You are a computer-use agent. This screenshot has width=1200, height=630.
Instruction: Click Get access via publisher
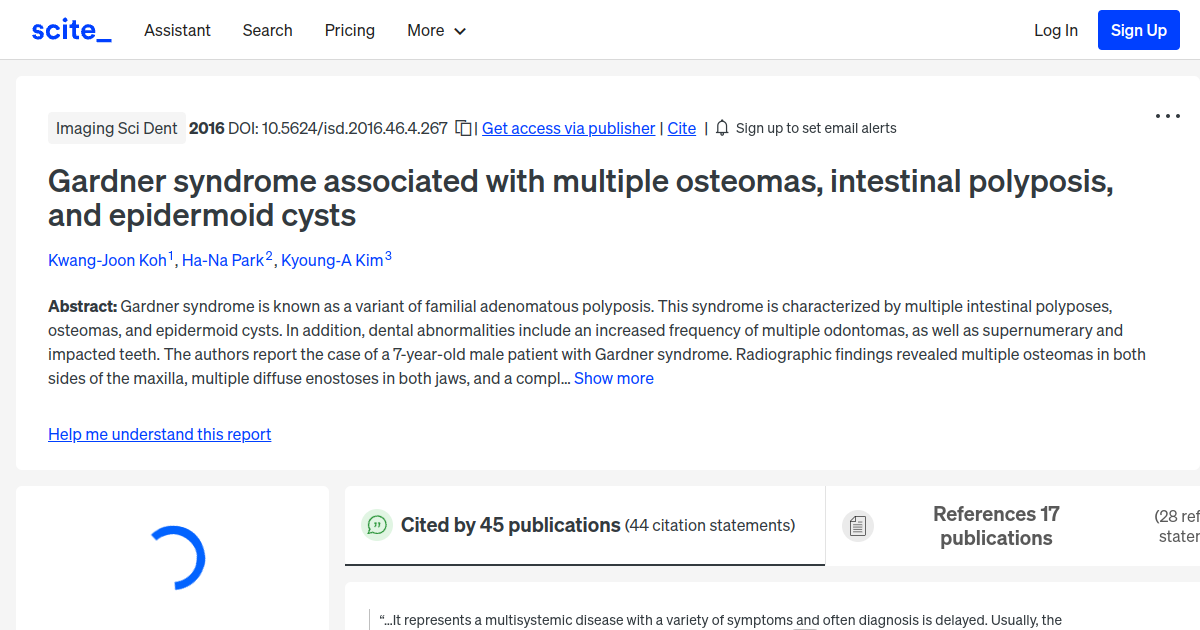[x=568, y=128]
